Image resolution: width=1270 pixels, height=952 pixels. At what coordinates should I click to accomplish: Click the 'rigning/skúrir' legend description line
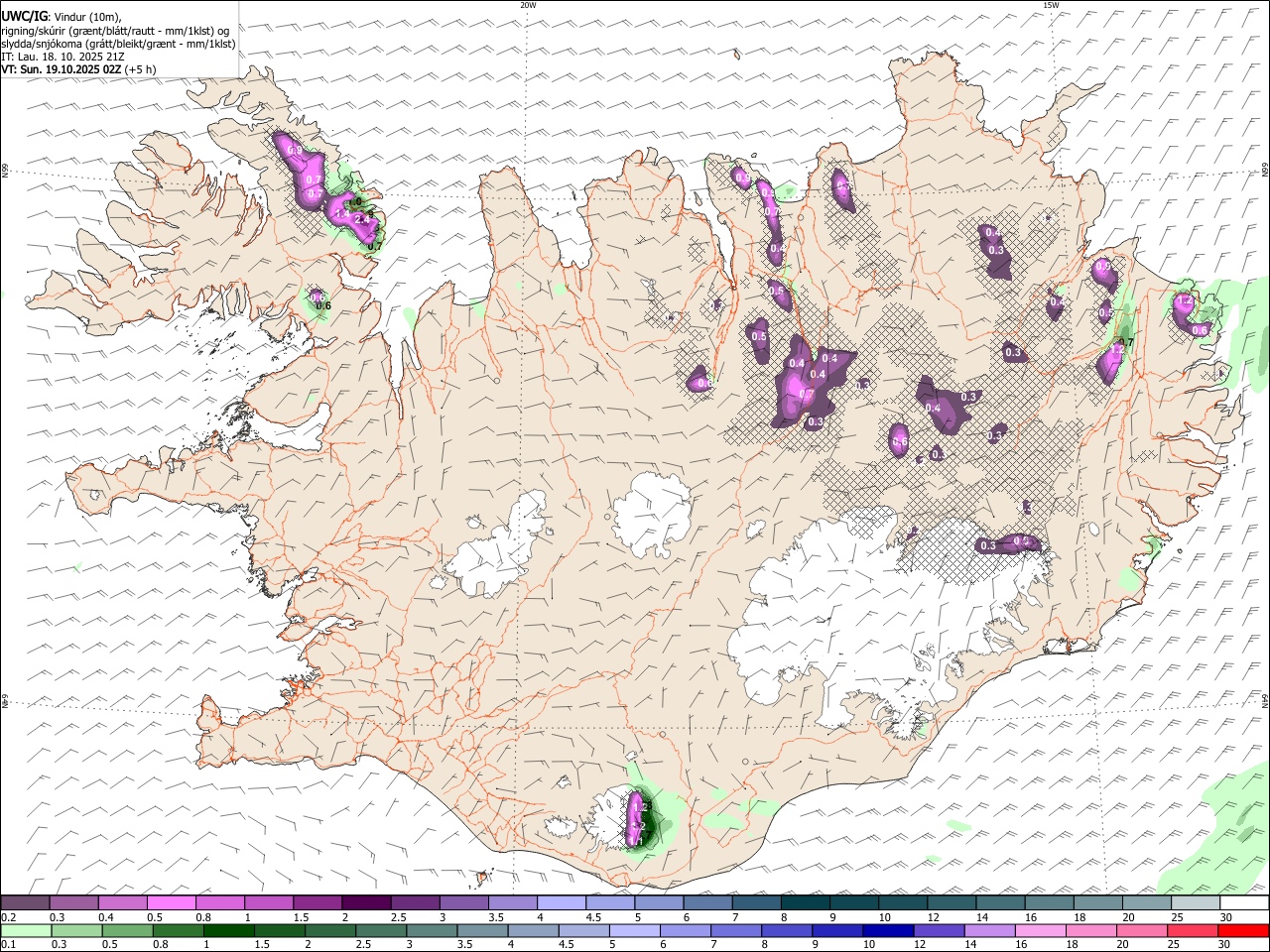click(114, 30)
